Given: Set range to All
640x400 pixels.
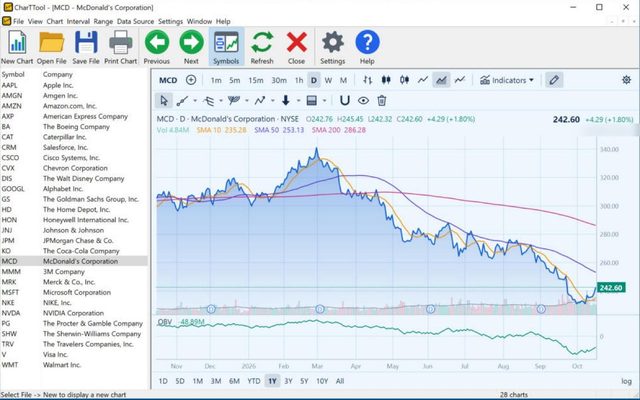Looking at the screenshot, I should pyautogui.click(x=340, y=381).
